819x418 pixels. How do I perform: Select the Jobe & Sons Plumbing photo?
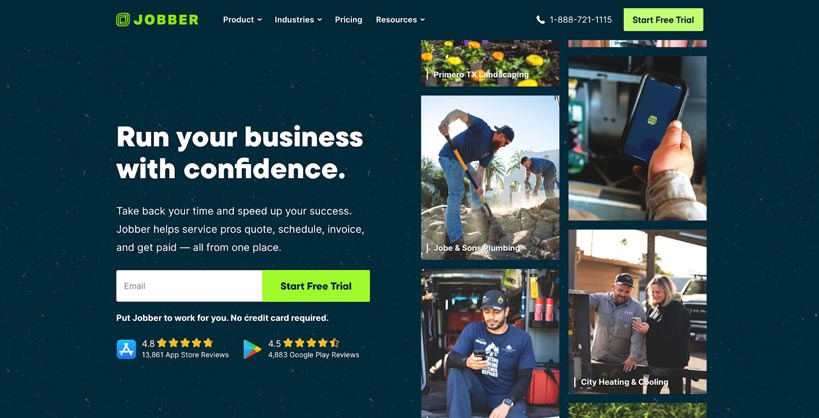coord(490,178)
